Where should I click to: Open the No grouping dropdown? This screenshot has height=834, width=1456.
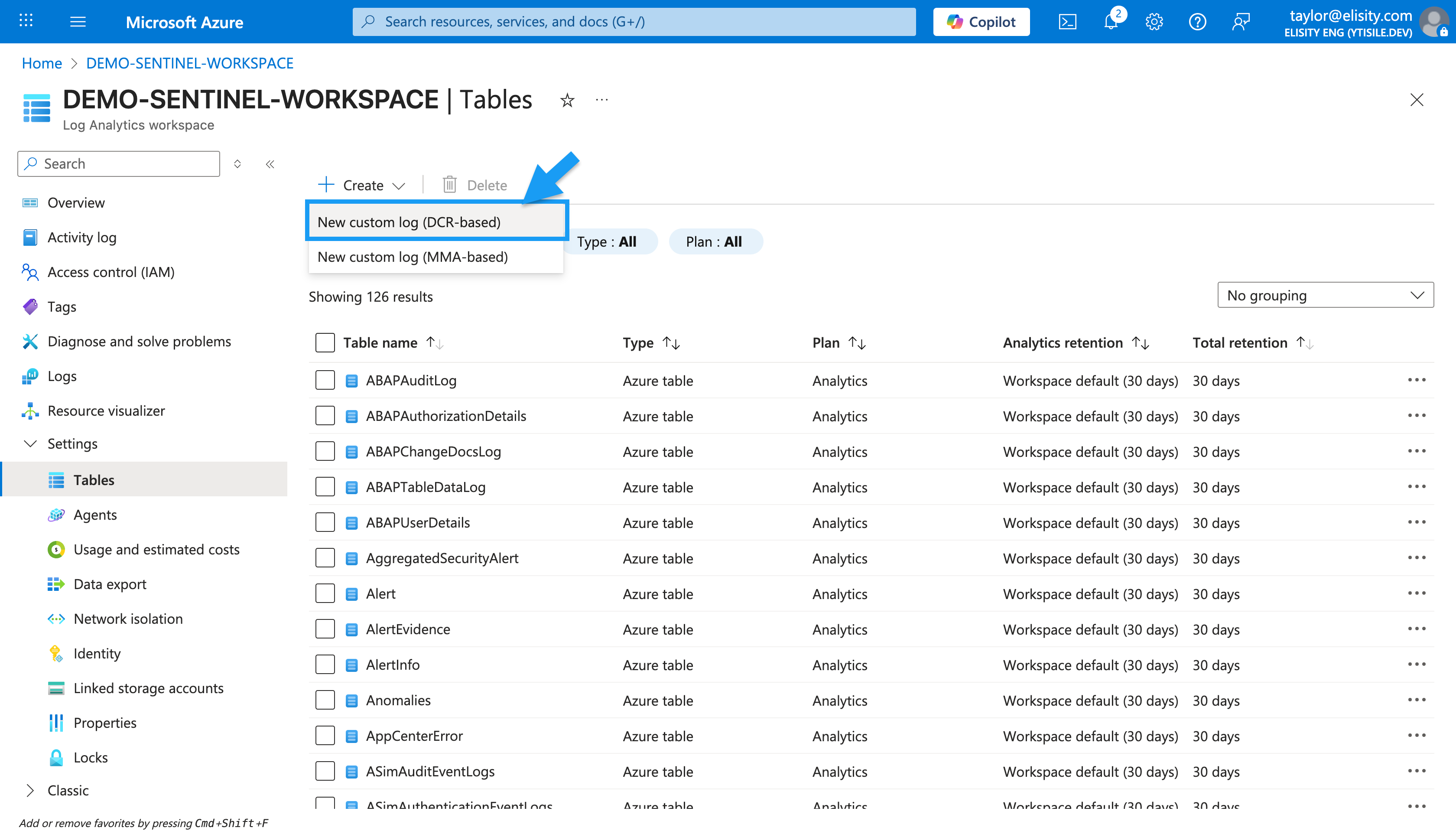1325,295
